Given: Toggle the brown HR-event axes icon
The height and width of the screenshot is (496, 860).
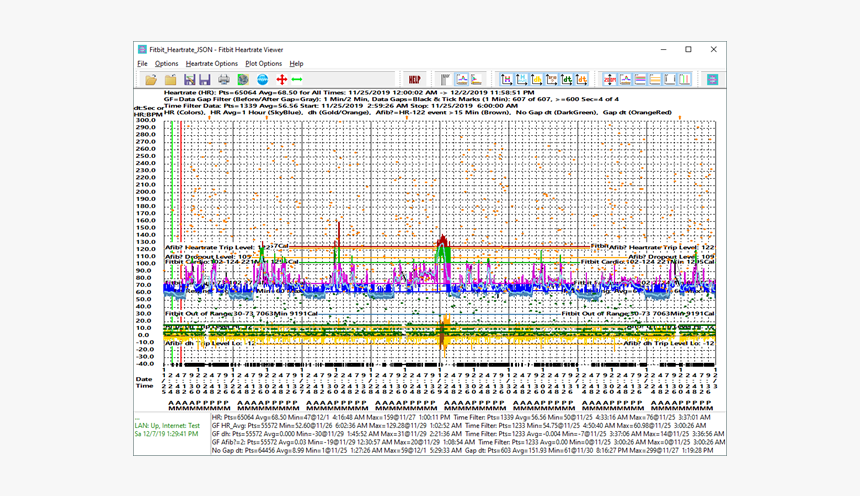Looking at the screenshot, I should [551, 80].
